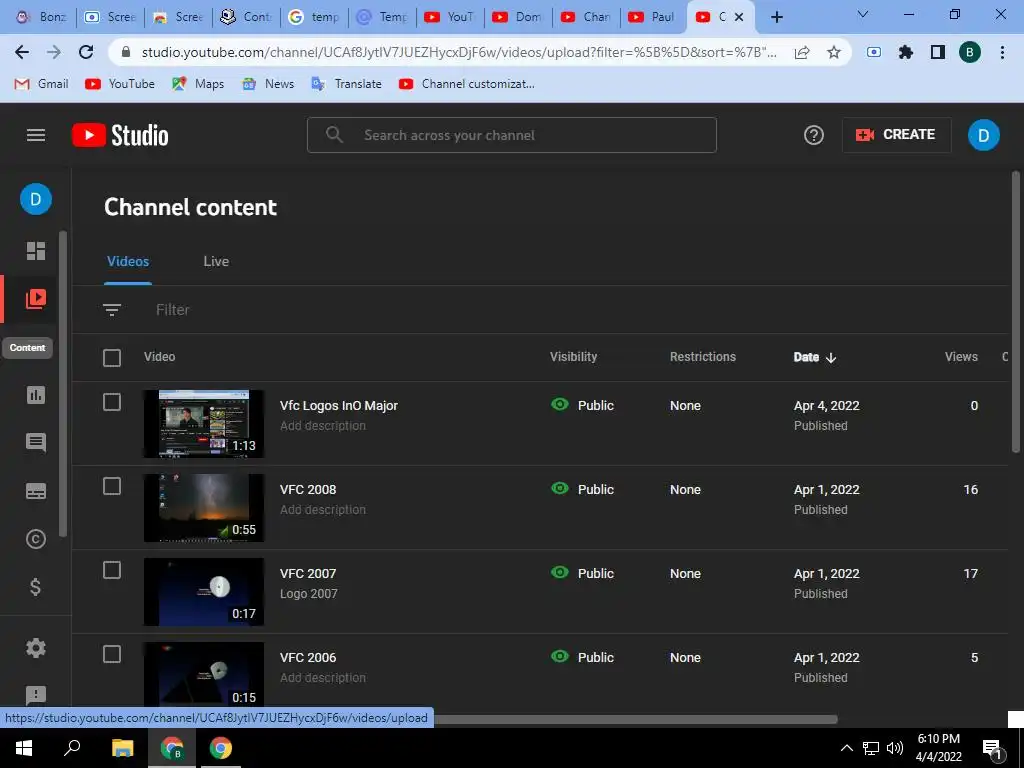Click Logo 2007 description text
The width and height of the screenshot is (1024, 768).
point(309,594)
